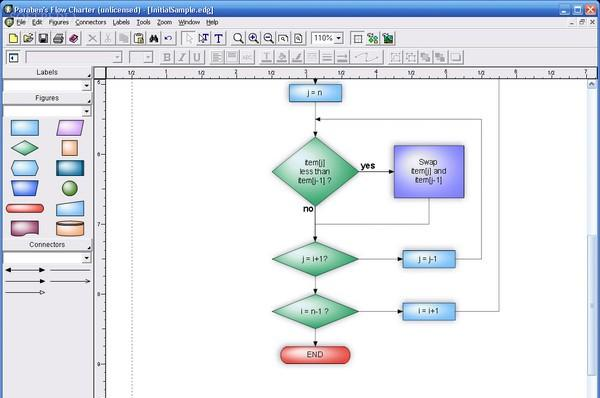Screen dimensions: 600x398
Task: Open the Labels menu
Action: tap(121, 22)
